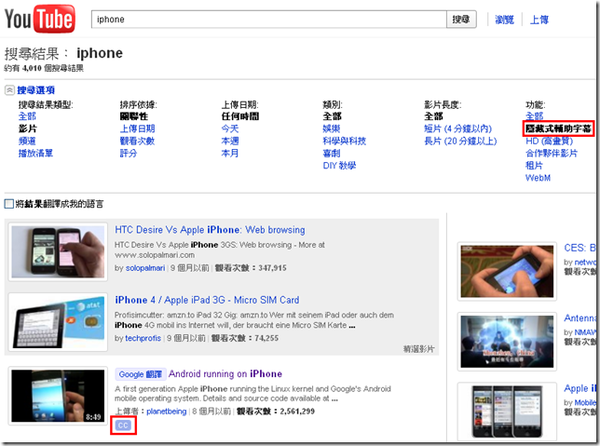
Task: Filter by 短片 (4 分鐘以內)
Action: coord(458,129)
